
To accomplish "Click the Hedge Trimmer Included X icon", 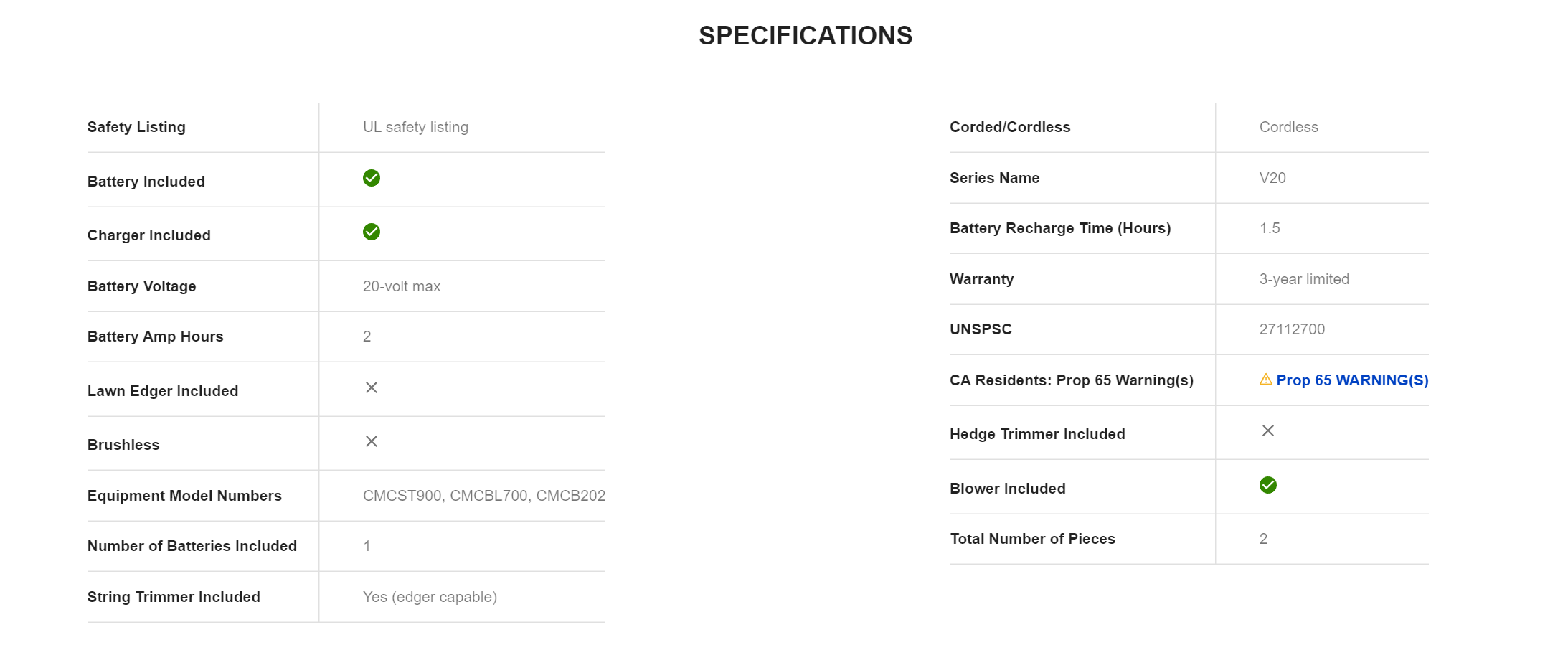I will tap(1268, 430).
